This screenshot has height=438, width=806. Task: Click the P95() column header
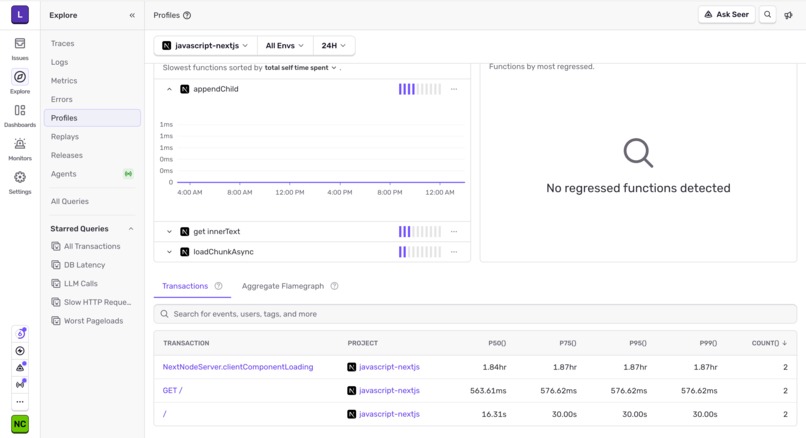[x=637, y=343]
